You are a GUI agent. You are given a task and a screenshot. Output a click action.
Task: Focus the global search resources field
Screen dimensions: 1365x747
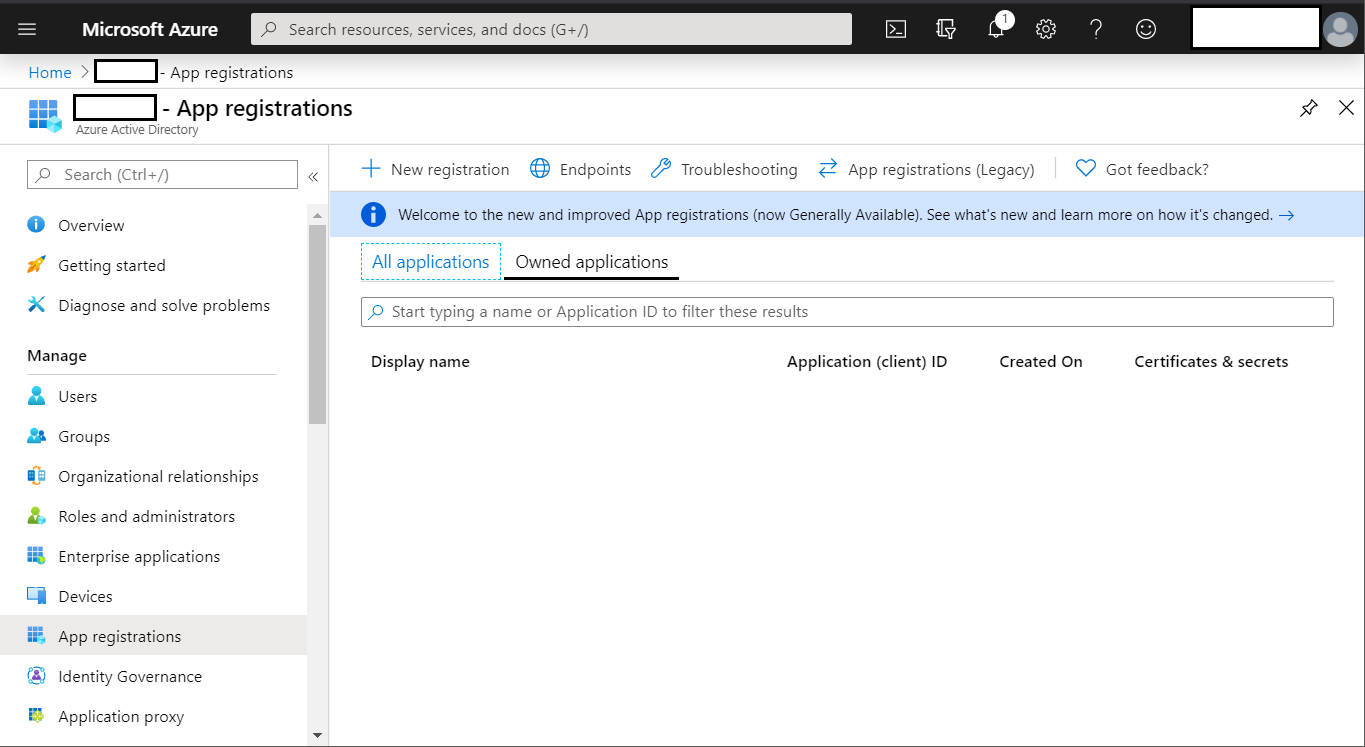coord(551,29)
